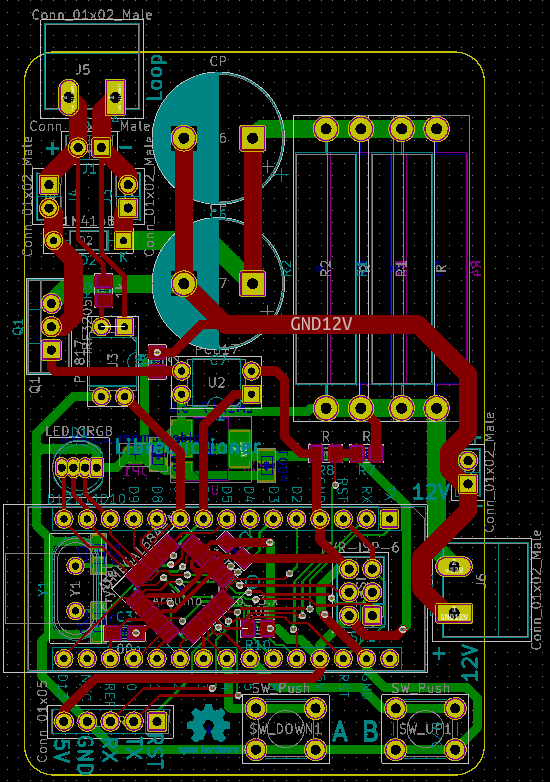
Task: Click SW_UP1's top-right pad
Action: click(x=455, y=708)
